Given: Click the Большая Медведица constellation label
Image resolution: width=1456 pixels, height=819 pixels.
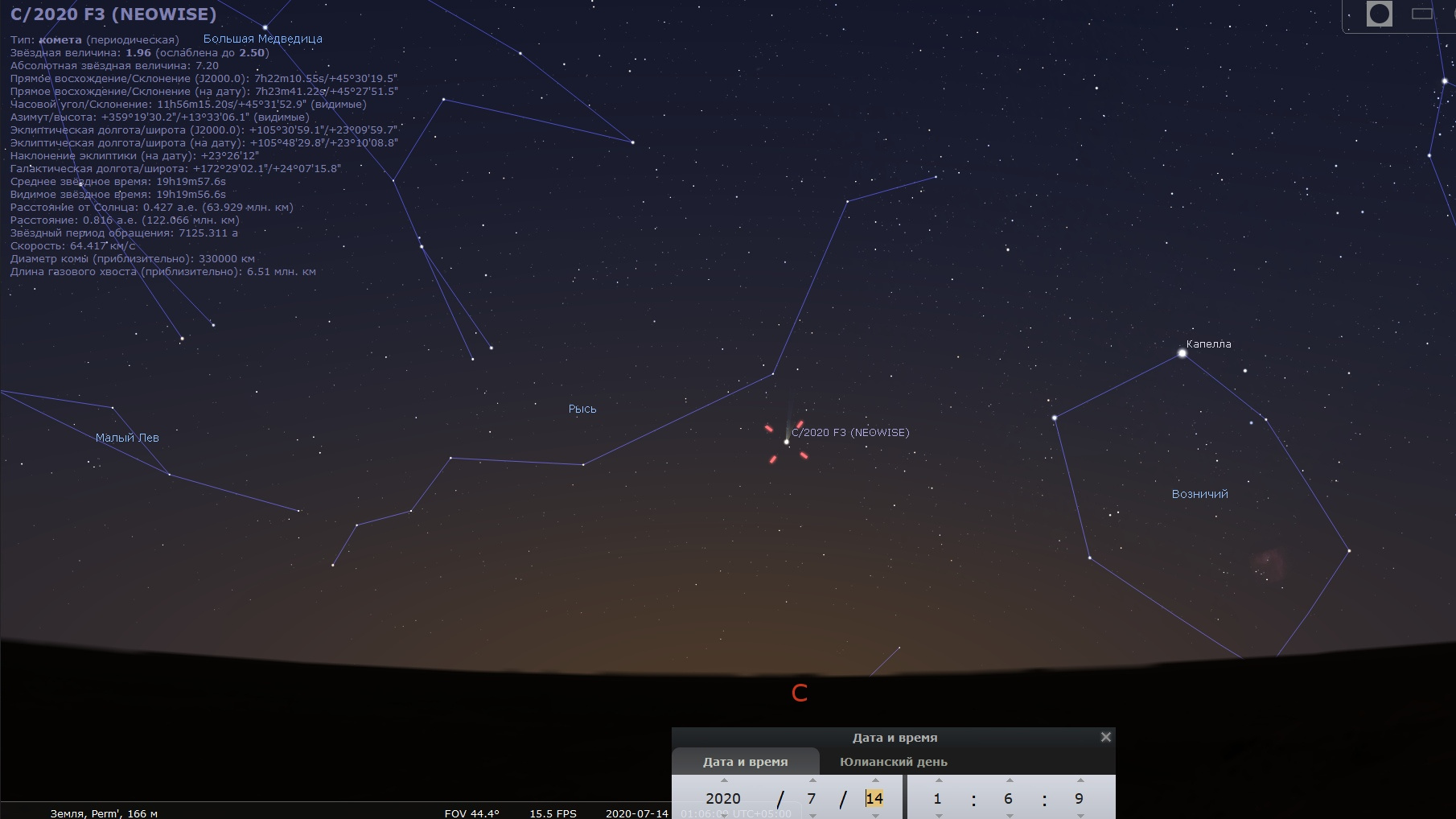Looking at the screenshot, I should coord(262,39).
